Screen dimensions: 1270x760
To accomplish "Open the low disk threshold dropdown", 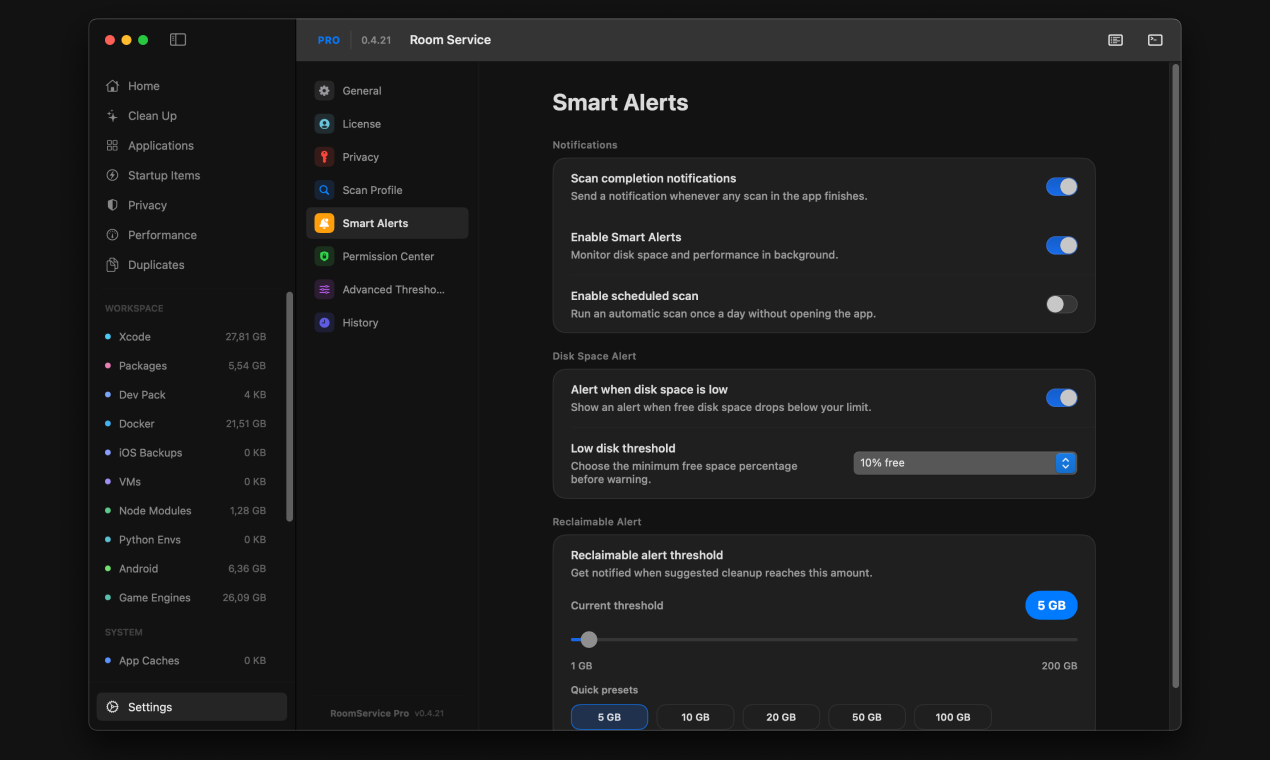I will click(964, 463).
